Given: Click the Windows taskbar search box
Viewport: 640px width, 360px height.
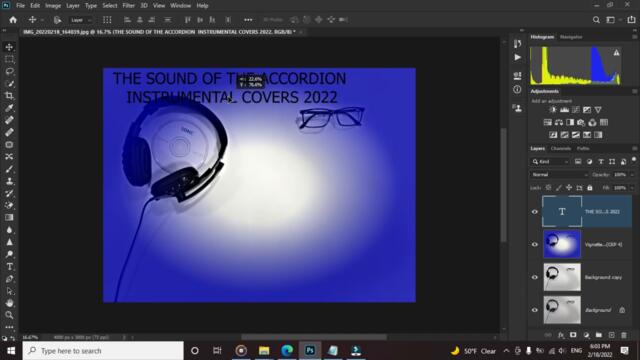Looking at the screenshot, I should [103, 351].
